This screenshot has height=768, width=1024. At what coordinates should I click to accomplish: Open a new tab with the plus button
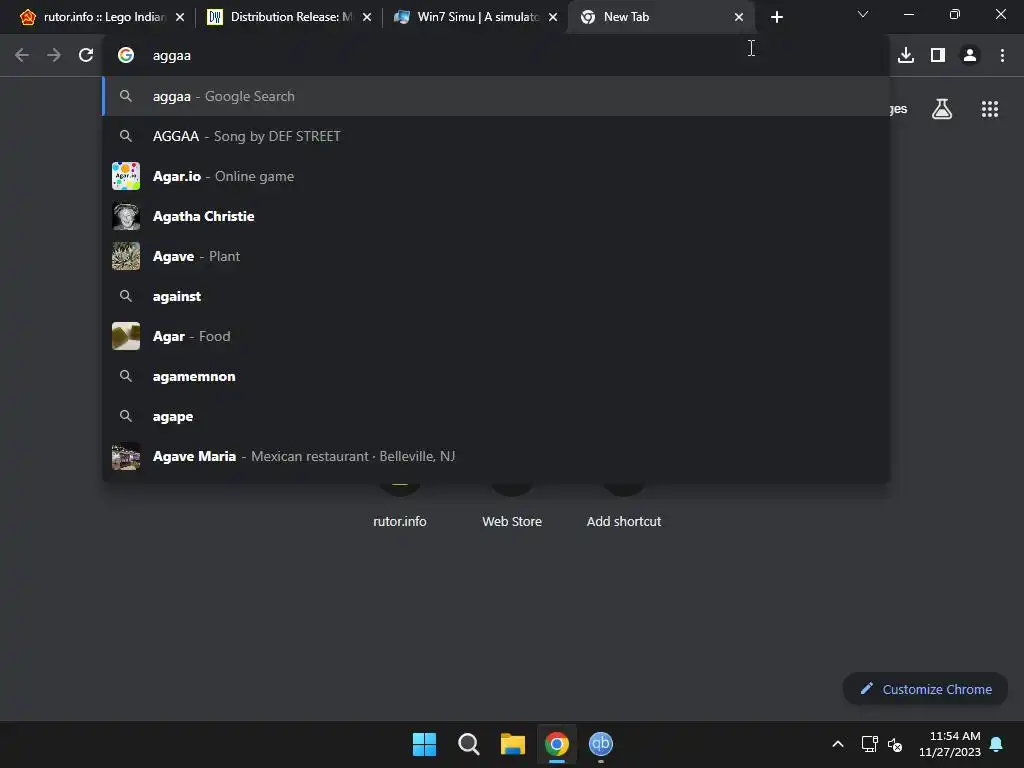point(776,17)
